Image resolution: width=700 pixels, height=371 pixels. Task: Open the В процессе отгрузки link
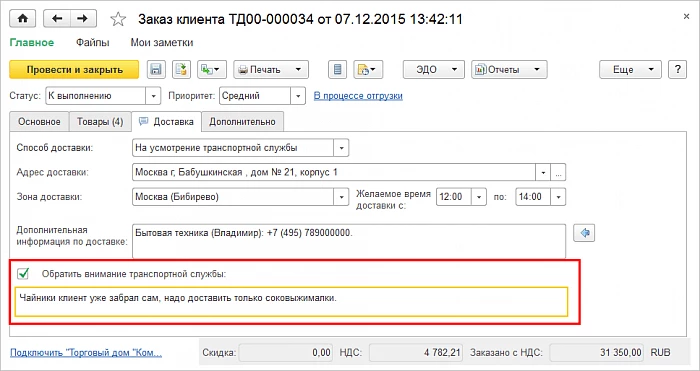pyautogui.click(x=358, y=96)
